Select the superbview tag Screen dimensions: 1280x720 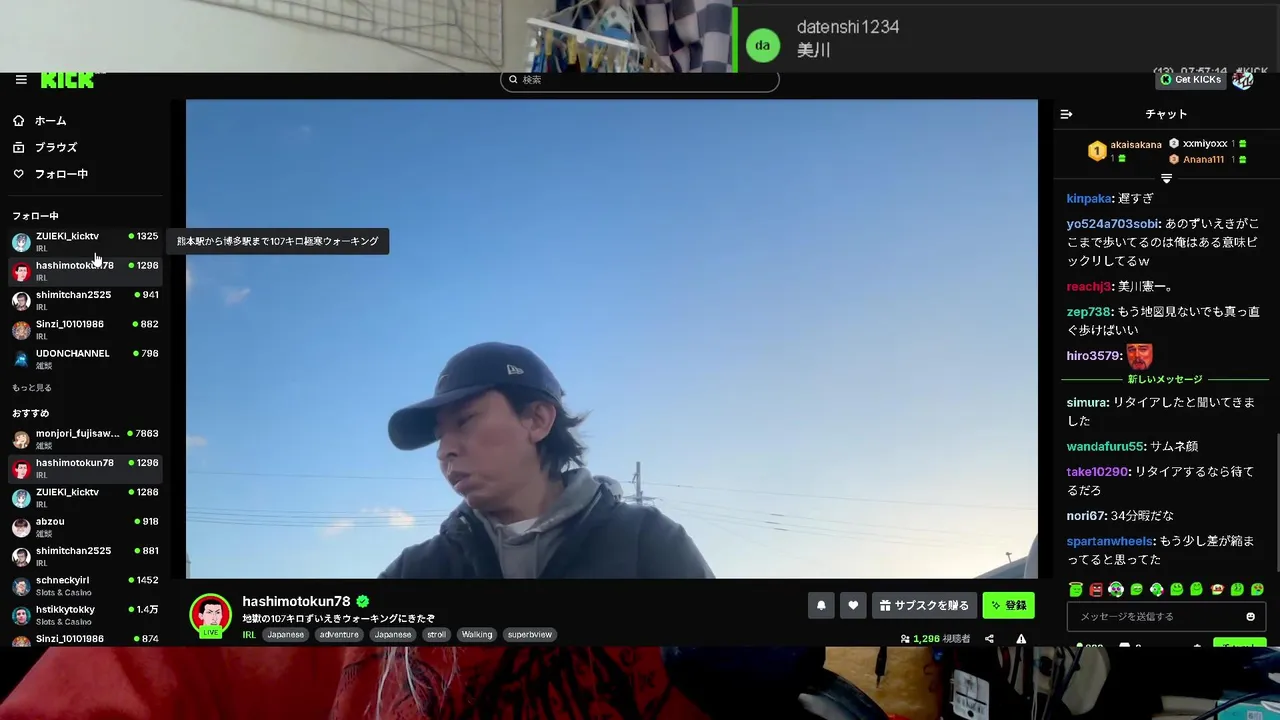528,634
